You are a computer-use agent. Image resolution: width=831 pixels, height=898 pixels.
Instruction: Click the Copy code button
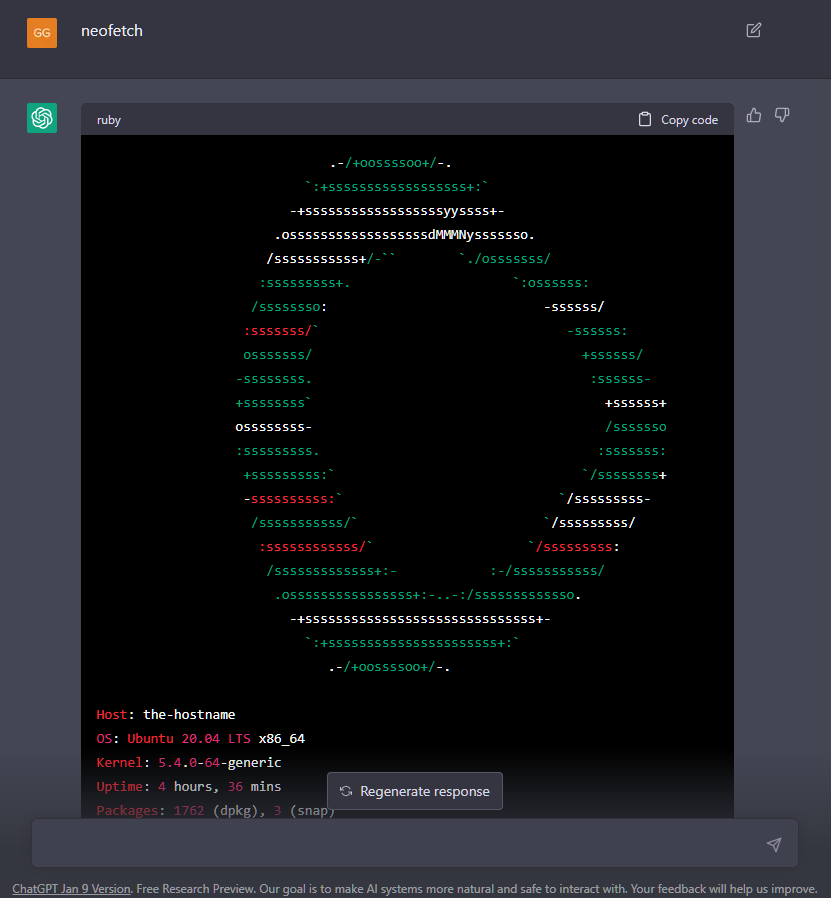coord(678,120)
